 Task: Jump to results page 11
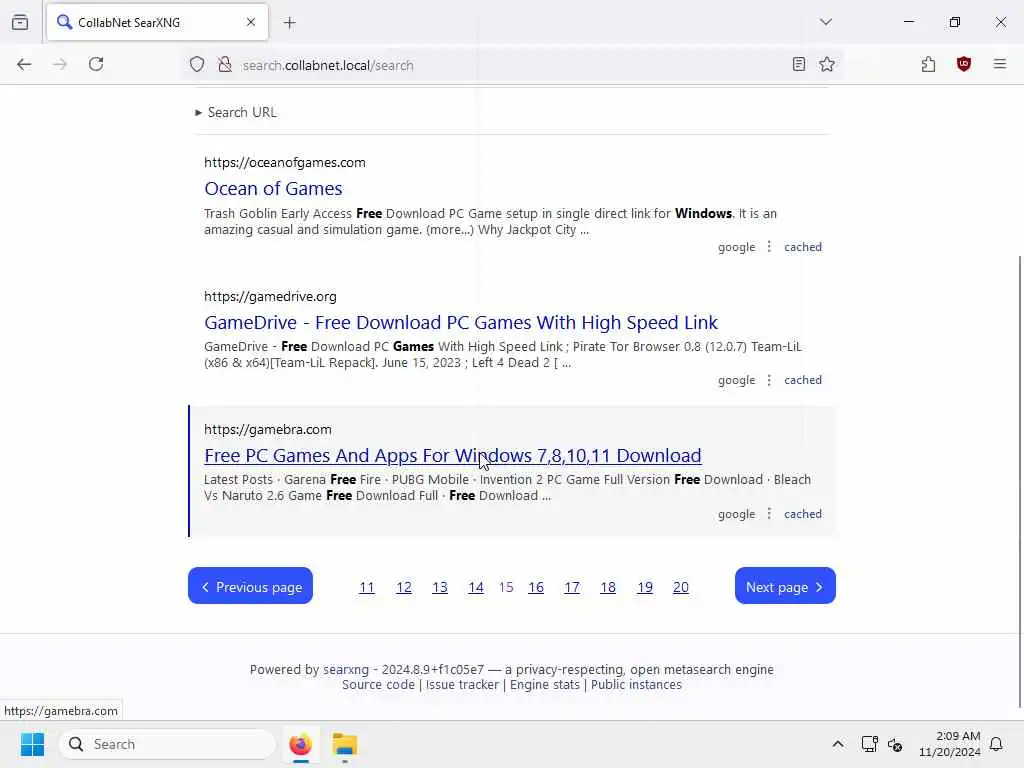367,587
